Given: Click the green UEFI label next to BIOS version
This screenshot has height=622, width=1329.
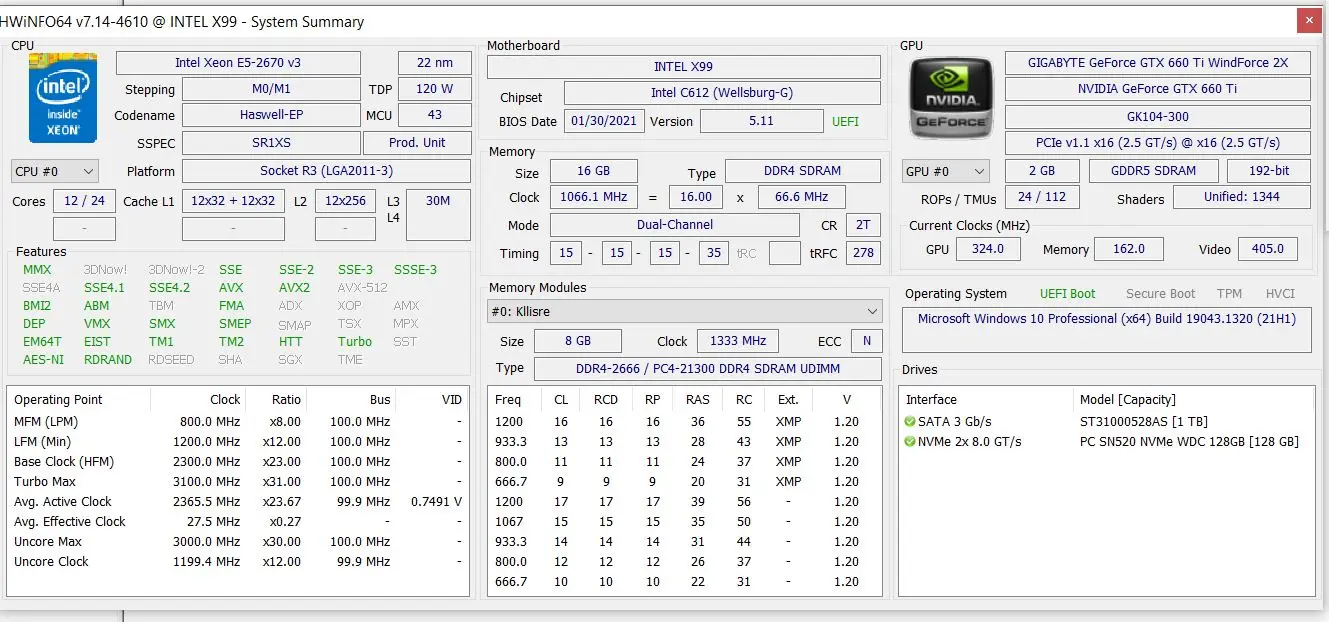Looking at the screenshot, I should [x=845, y=122].
